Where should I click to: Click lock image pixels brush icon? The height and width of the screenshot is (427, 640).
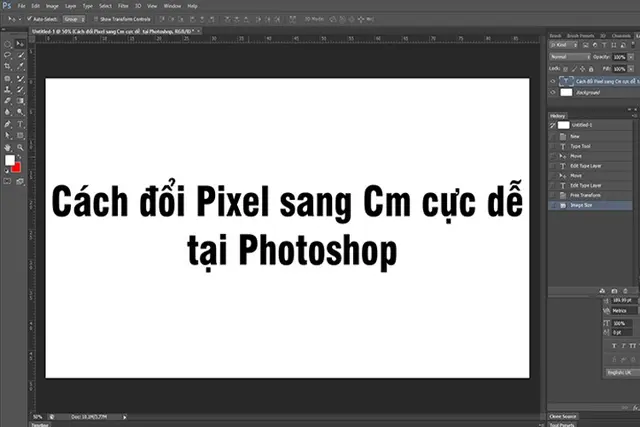[x=574, y=69]
